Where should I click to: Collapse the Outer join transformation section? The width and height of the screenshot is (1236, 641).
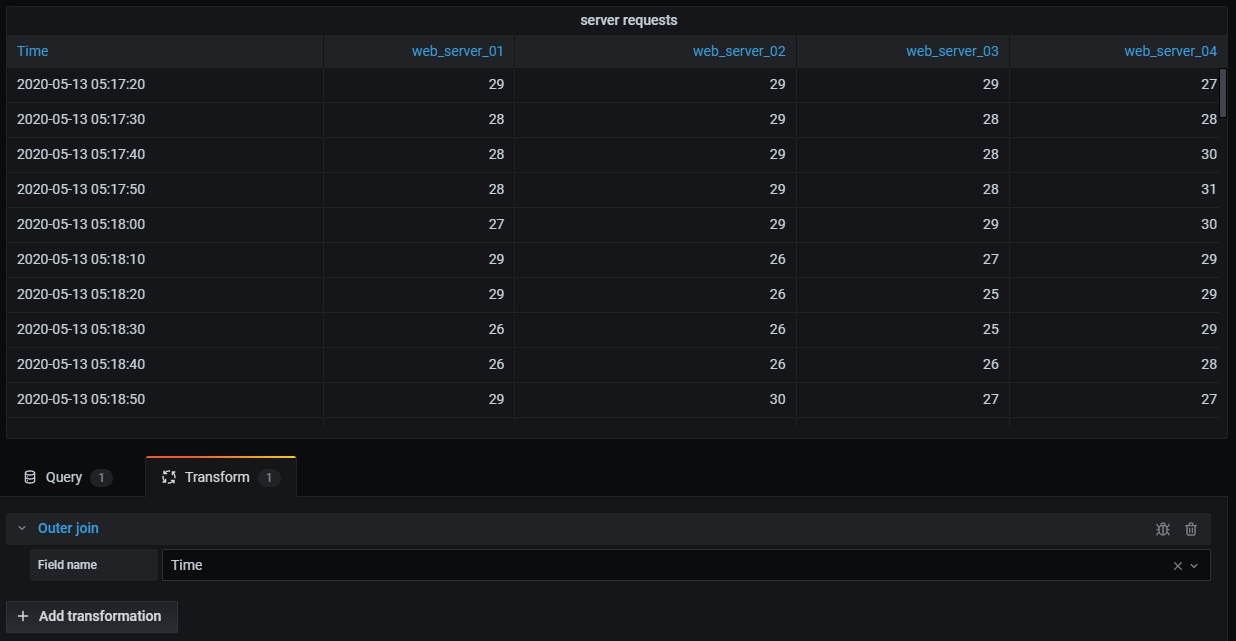[21, 528]
